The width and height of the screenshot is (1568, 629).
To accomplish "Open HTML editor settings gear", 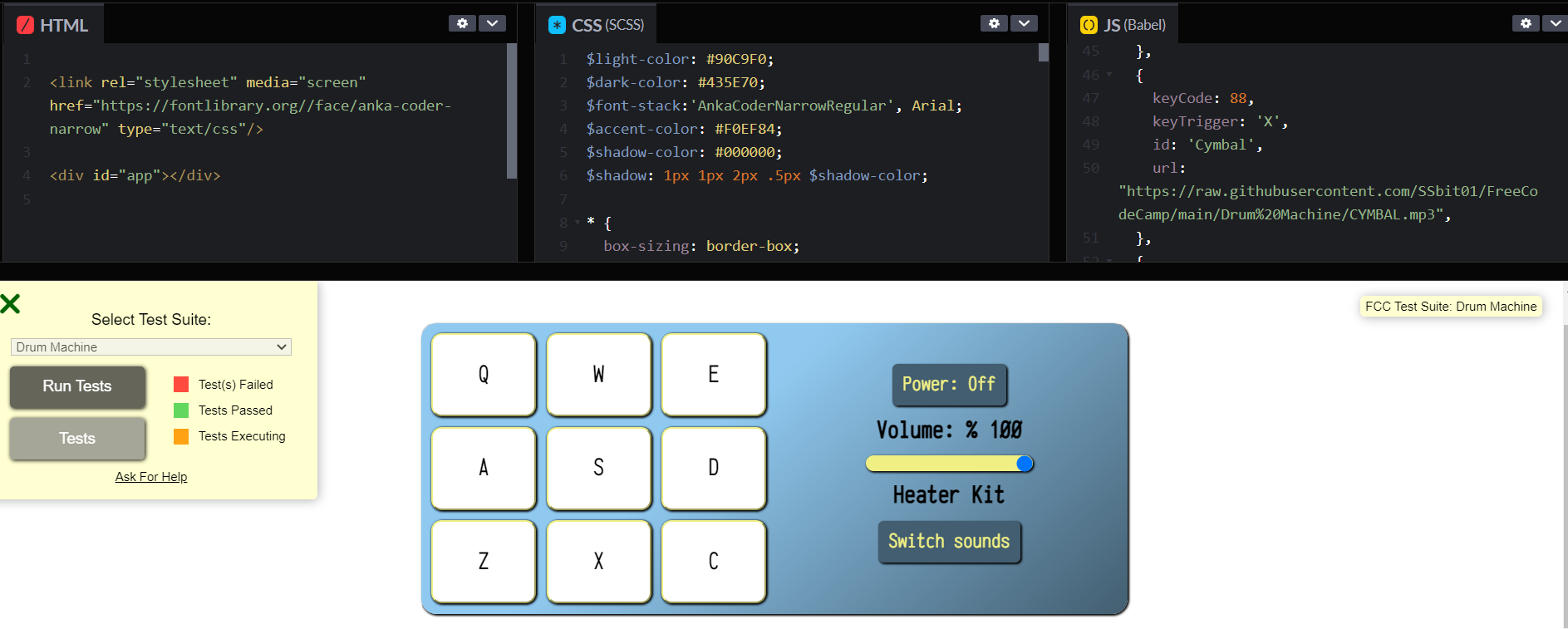I will coord(462,23).
